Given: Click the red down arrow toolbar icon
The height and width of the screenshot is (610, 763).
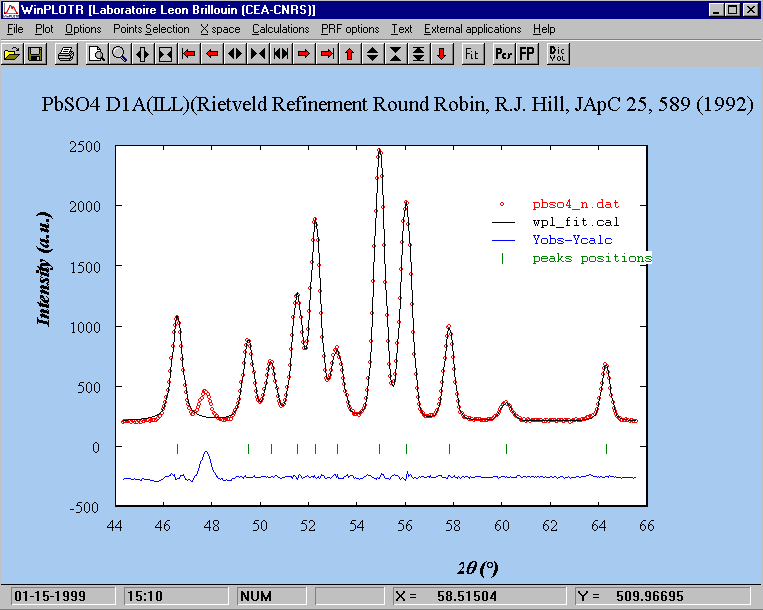Looking at the screenshot, I should point(441,53).
